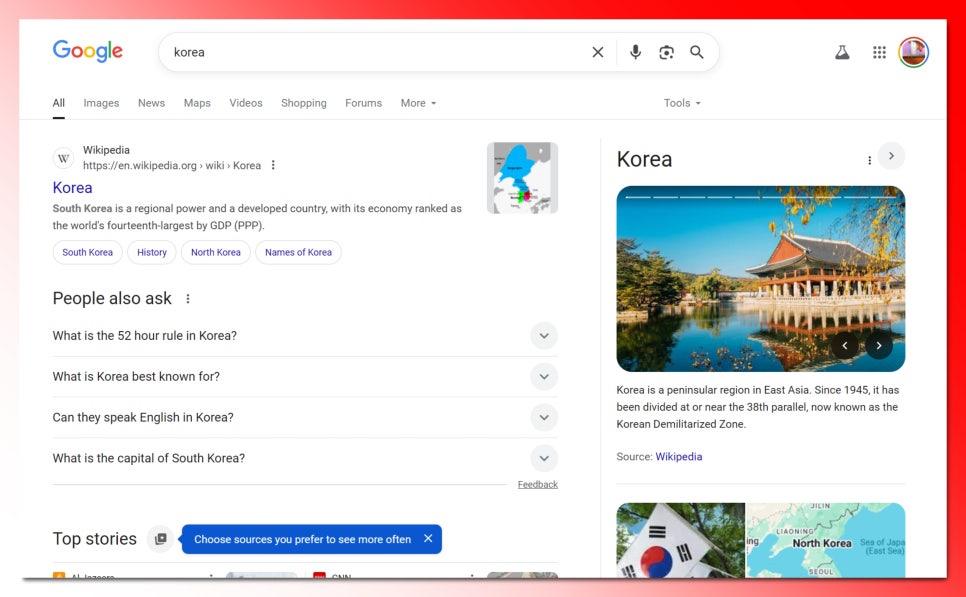The width and height of the screenshot is (966, 597).
Task: Open the People also ask options menu
Action: coord(188,299)
